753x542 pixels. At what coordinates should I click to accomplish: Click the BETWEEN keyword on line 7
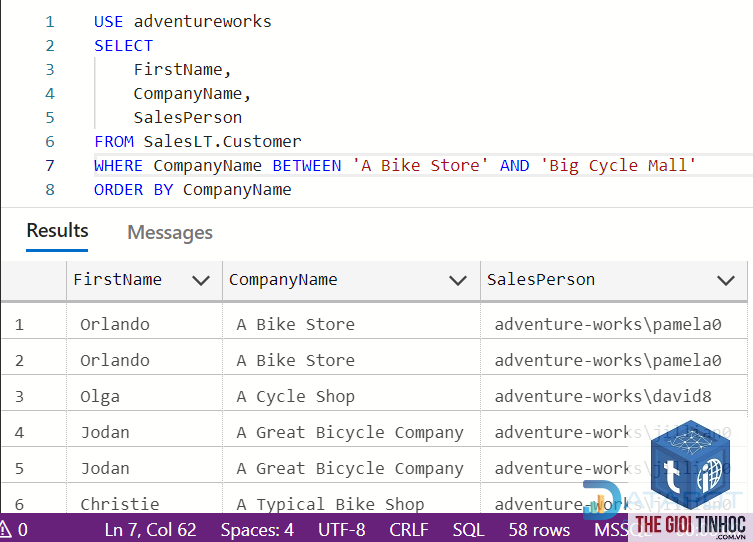pyautogui.click(x=307, y=166)
